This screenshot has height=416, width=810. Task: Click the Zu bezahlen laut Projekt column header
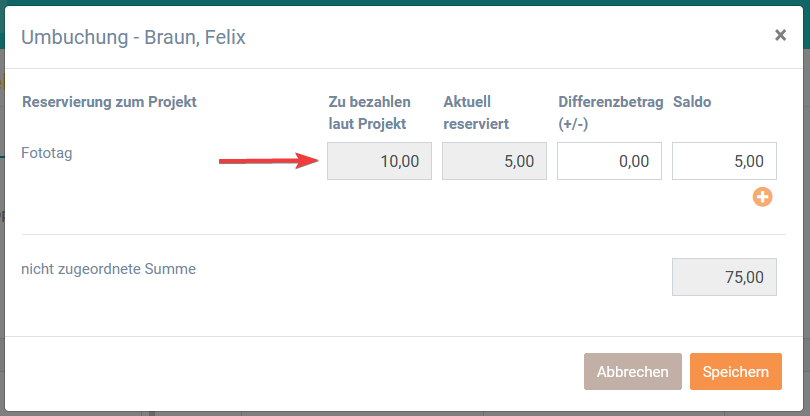point(367,112)
